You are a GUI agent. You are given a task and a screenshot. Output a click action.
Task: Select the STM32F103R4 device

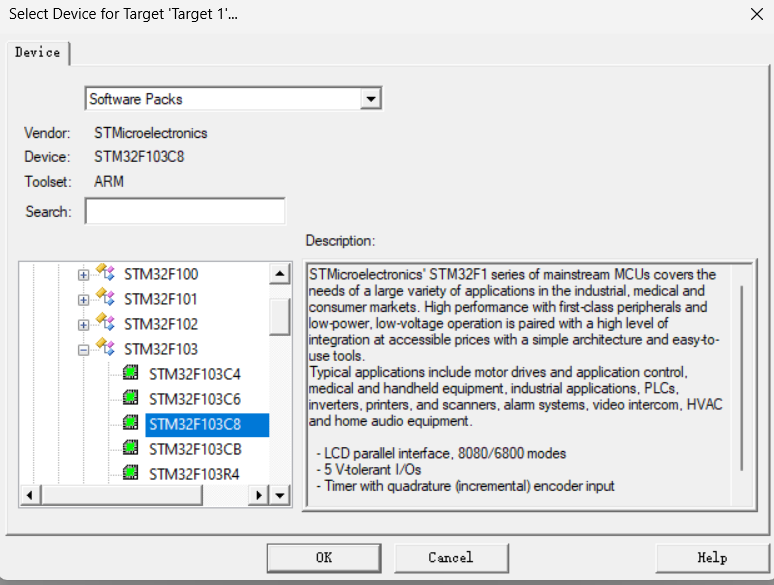tap(194, 474)
